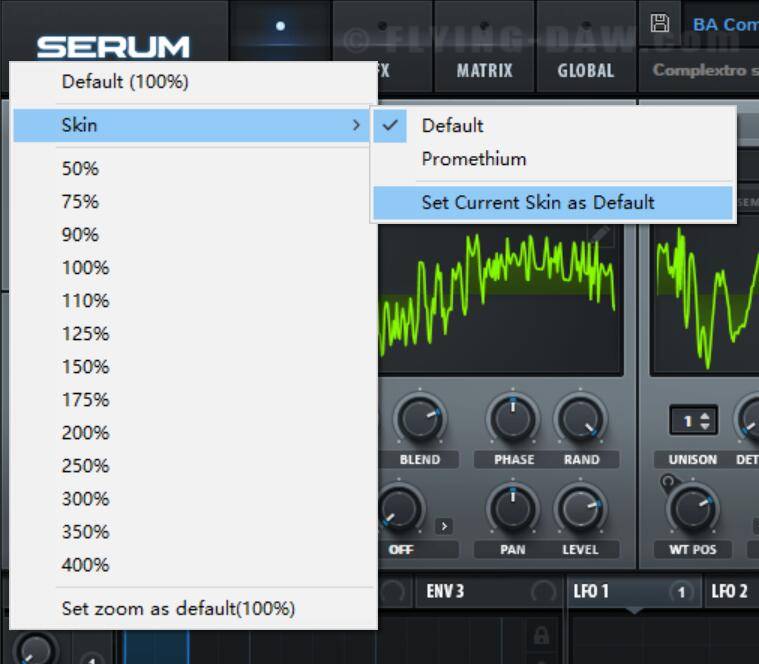Click the knob at the bottom-left corner
This screenshot has width=759, height=664.
(x=34, y=649)
